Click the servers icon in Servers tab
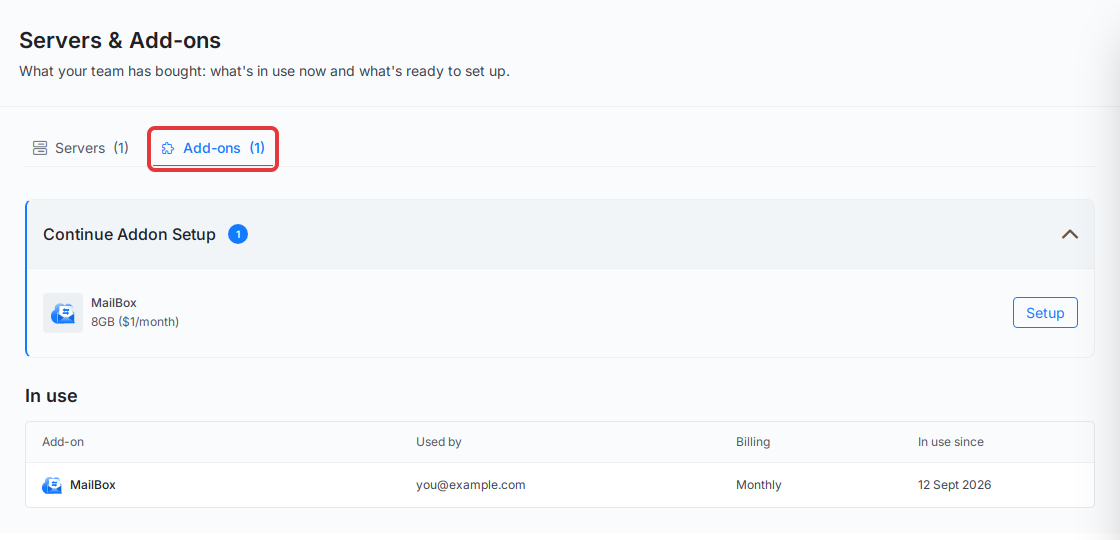 click(40, 149)
